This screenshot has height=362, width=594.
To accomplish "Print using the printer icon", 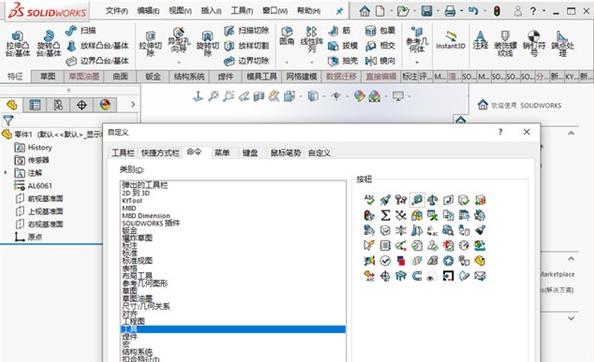I will 450,11.
